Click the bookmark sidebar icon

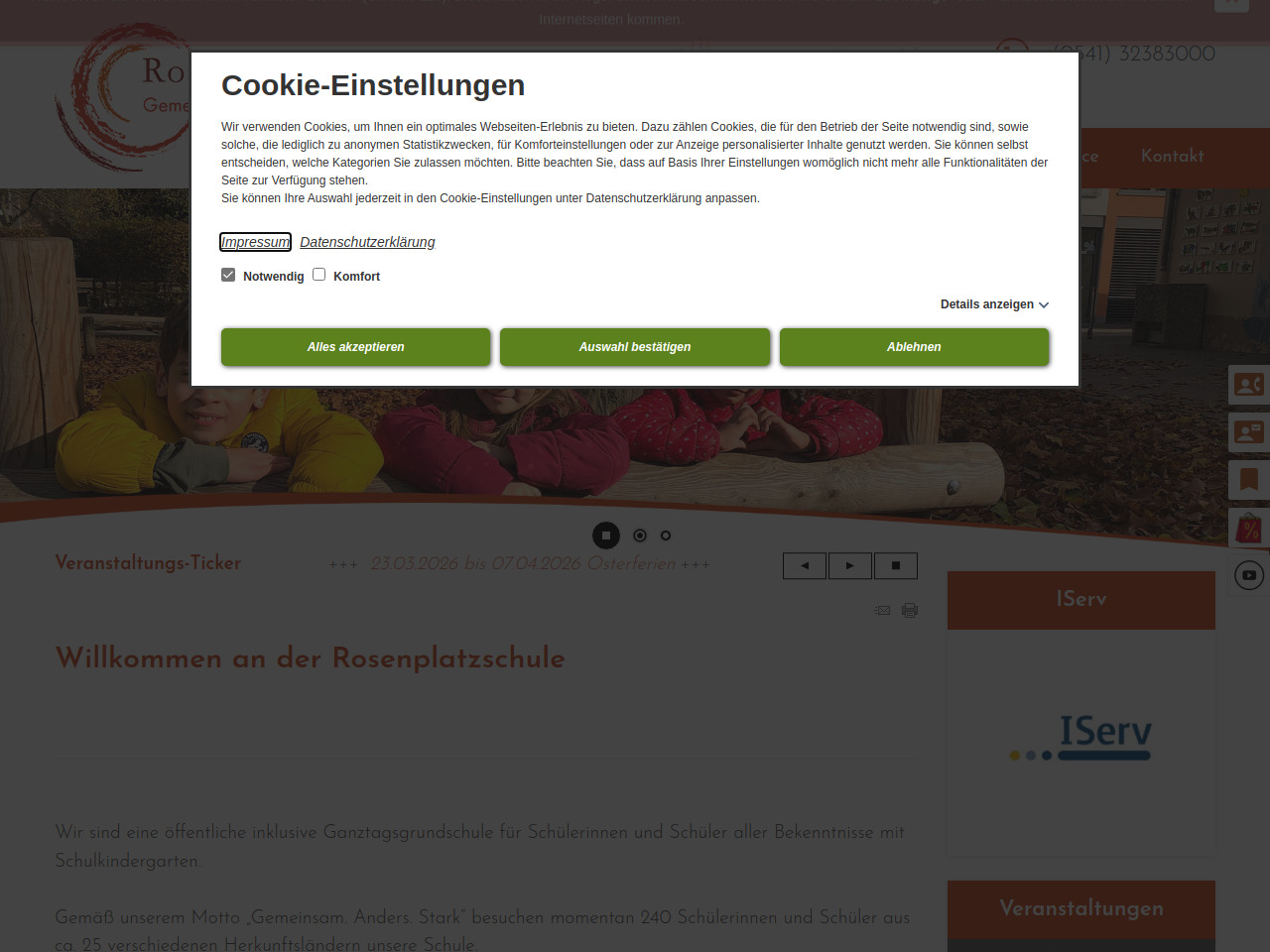click(1248, 480)
